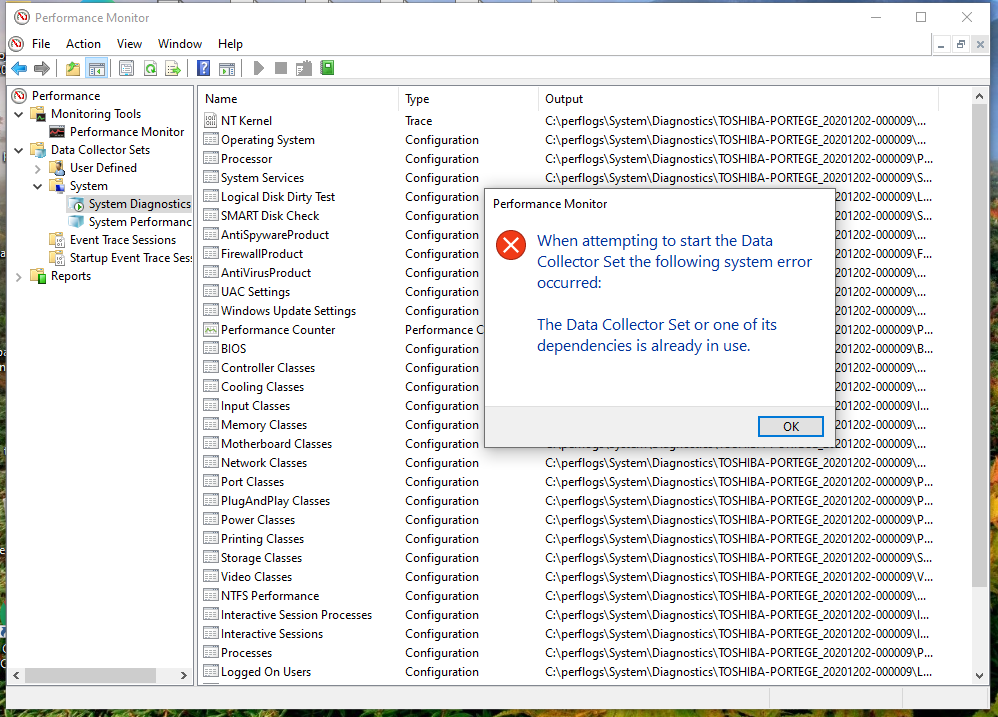Click the System Performance node icon
This screenshot has width=998, height=717.
coord(76,221)
